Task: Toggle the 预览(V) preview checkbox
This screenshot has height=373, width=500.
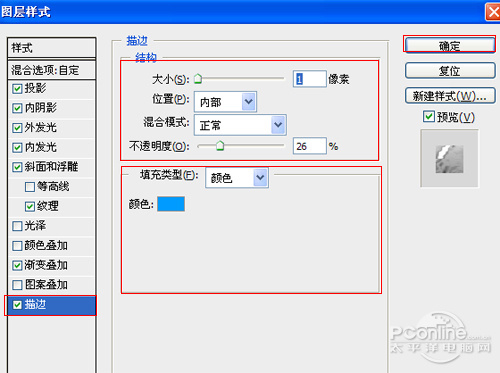Action: point(429,117)
